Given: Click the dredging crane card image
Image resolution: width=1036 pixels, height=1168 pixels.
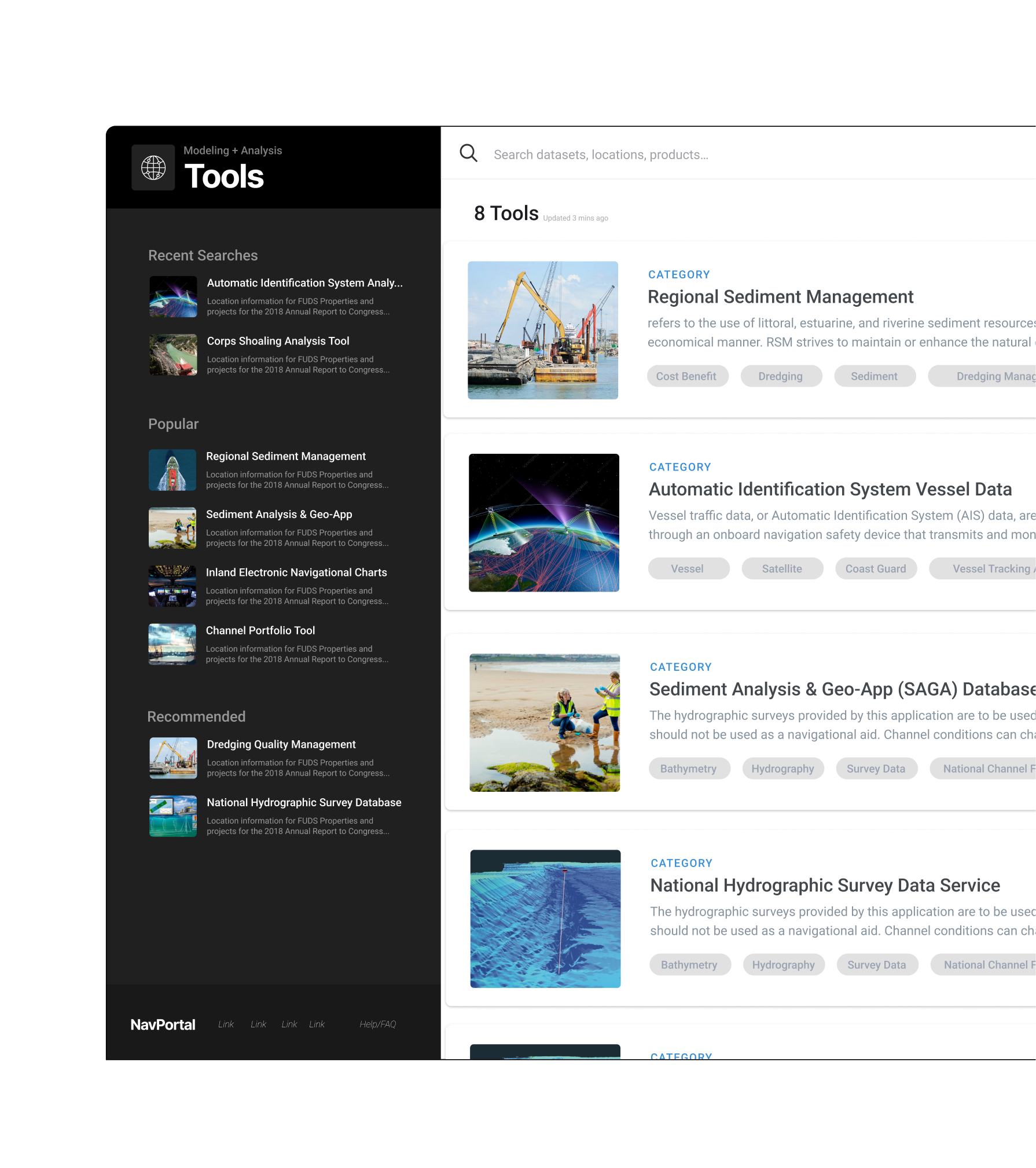Looking at the screenshot, I should click(x=543, y=330).
